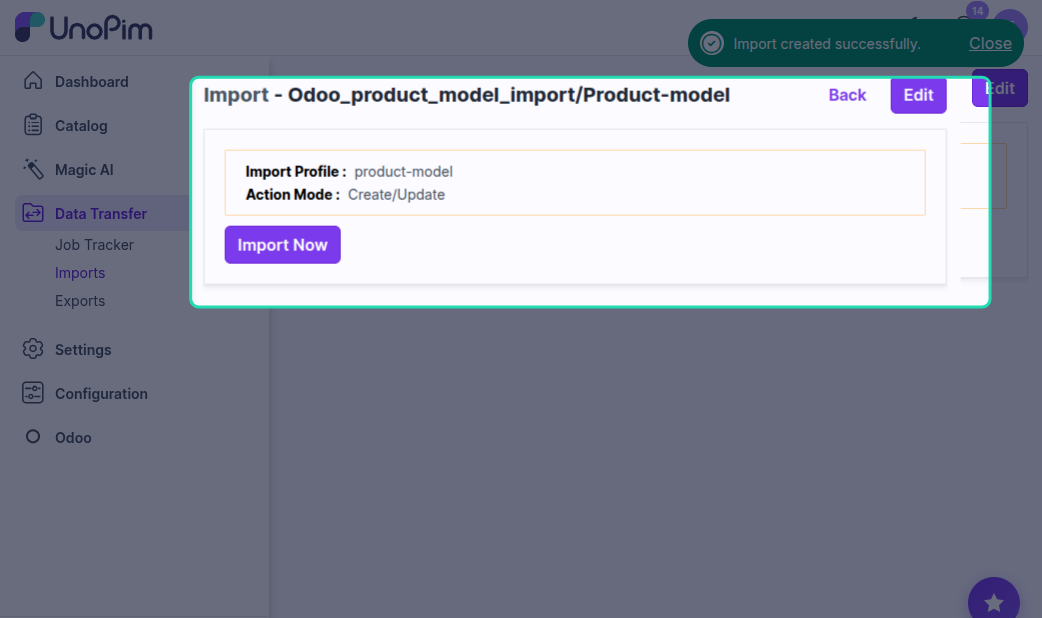Open Magic AI menu item

(84, 169)
